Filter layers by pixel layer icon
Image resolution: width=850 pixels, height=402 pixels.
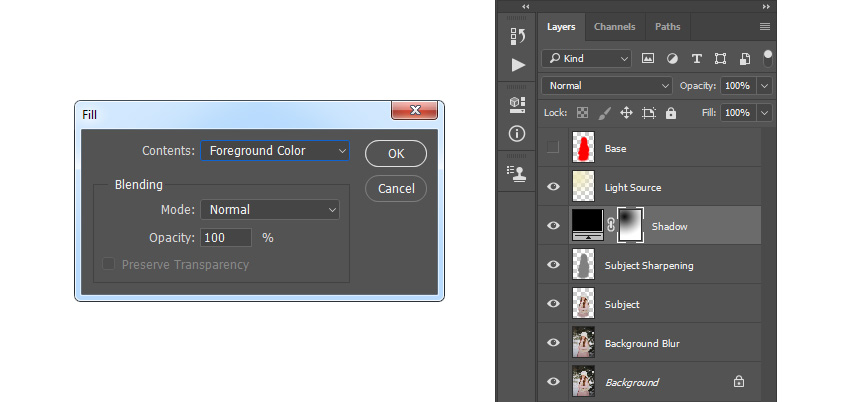point(648,59)
